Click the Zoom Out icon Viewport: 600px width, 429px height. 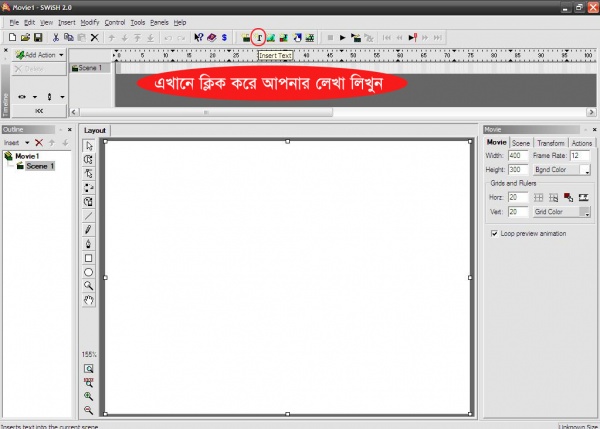tap(88, 410)
